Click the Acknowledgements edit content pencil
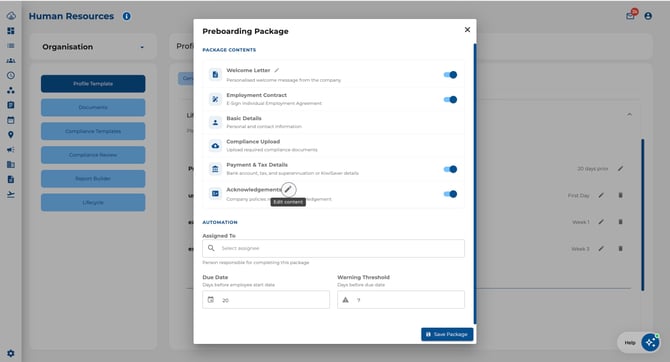 (288, 189)
